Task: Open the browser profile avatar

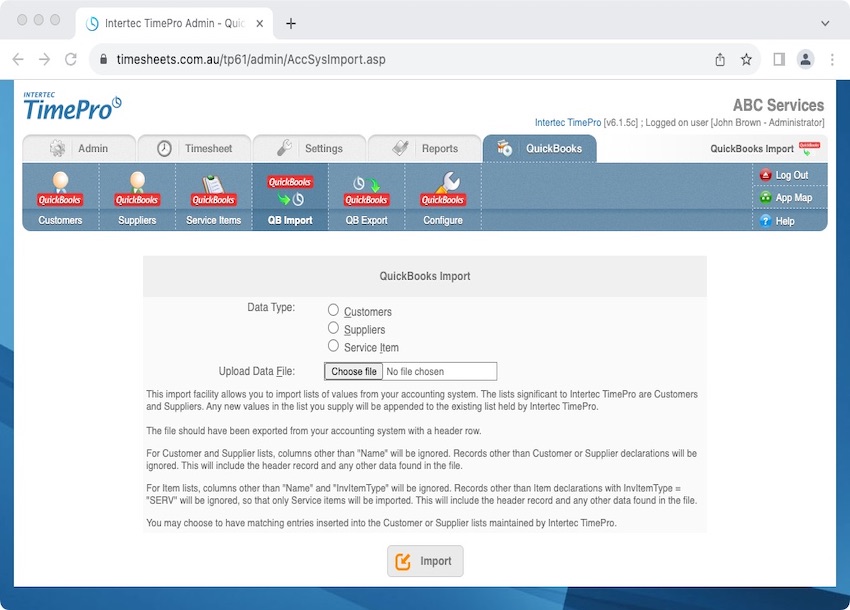Action: point(806,59)
